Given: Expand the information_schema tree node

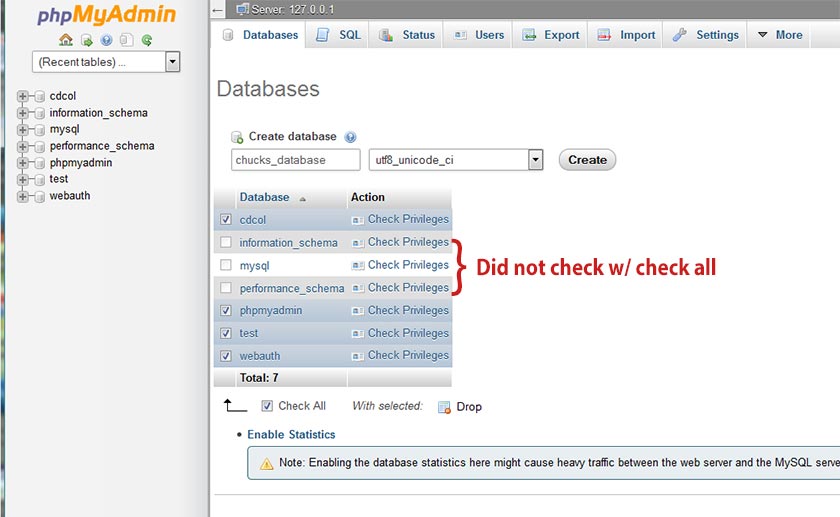Looking at the screenshot, I should [x=22, y=113].
